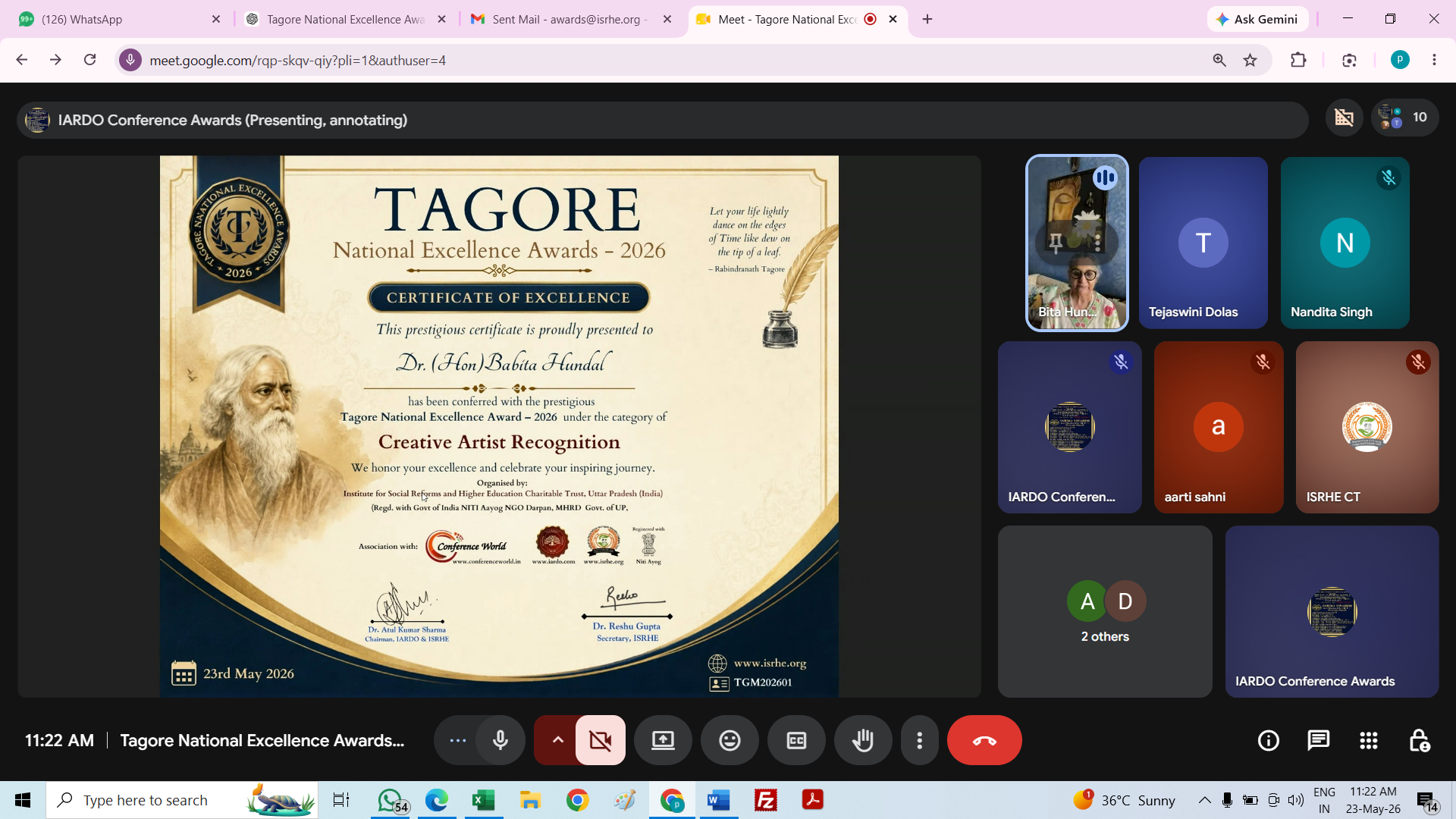Open host controls lock icon
Viewport: 1456px width, 819px height.
(1419, 740)
